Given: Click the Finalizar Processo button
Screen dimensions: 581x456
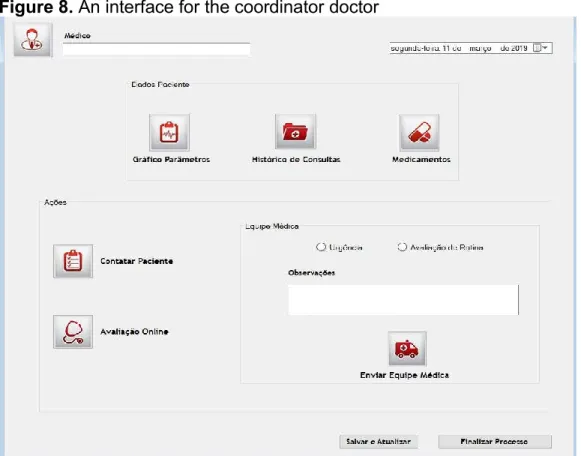Looking at the screenshot, I should click(x=495, y=442).
